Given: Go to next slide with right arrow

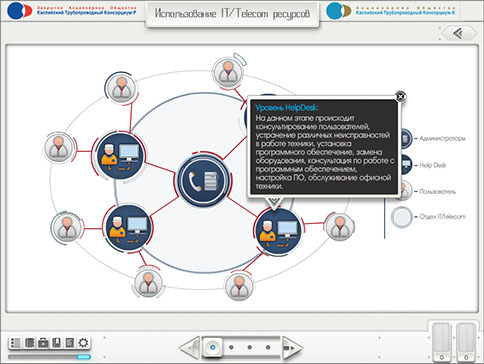Looking at the screenshot, I should (292, 348).
